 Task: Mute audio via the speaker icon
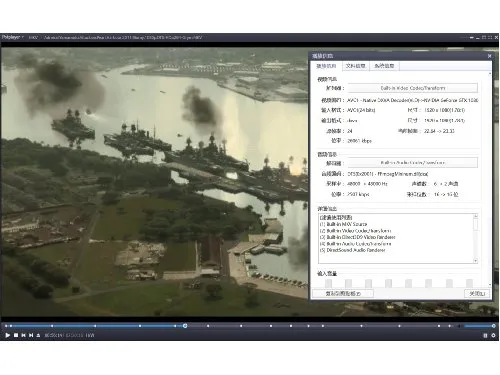tap(460, 326)
